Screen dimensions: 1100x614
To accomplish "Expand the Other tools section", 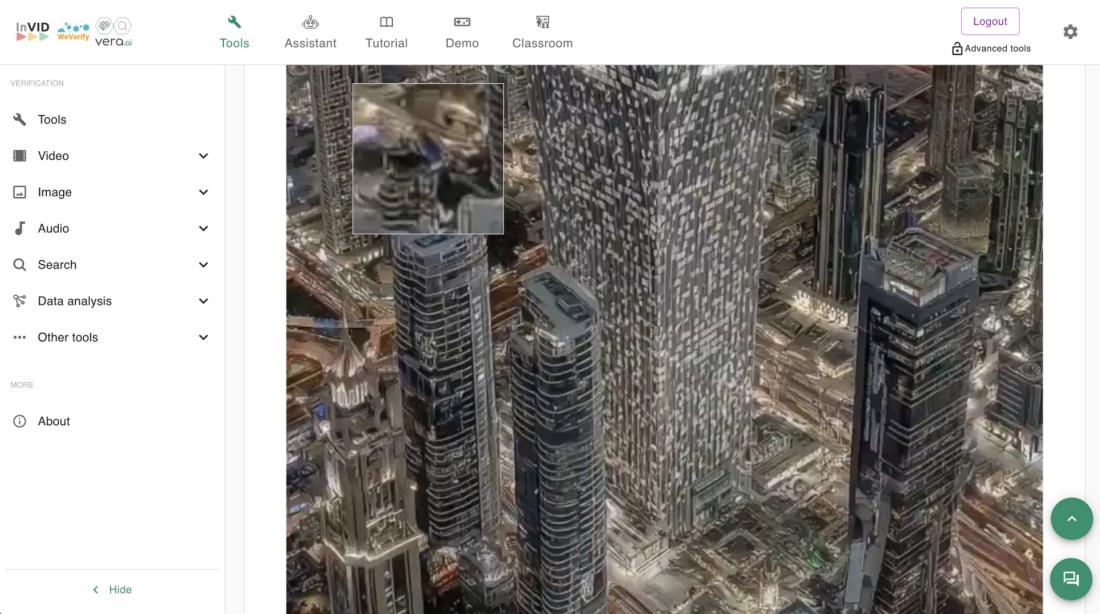I will 203,338.
